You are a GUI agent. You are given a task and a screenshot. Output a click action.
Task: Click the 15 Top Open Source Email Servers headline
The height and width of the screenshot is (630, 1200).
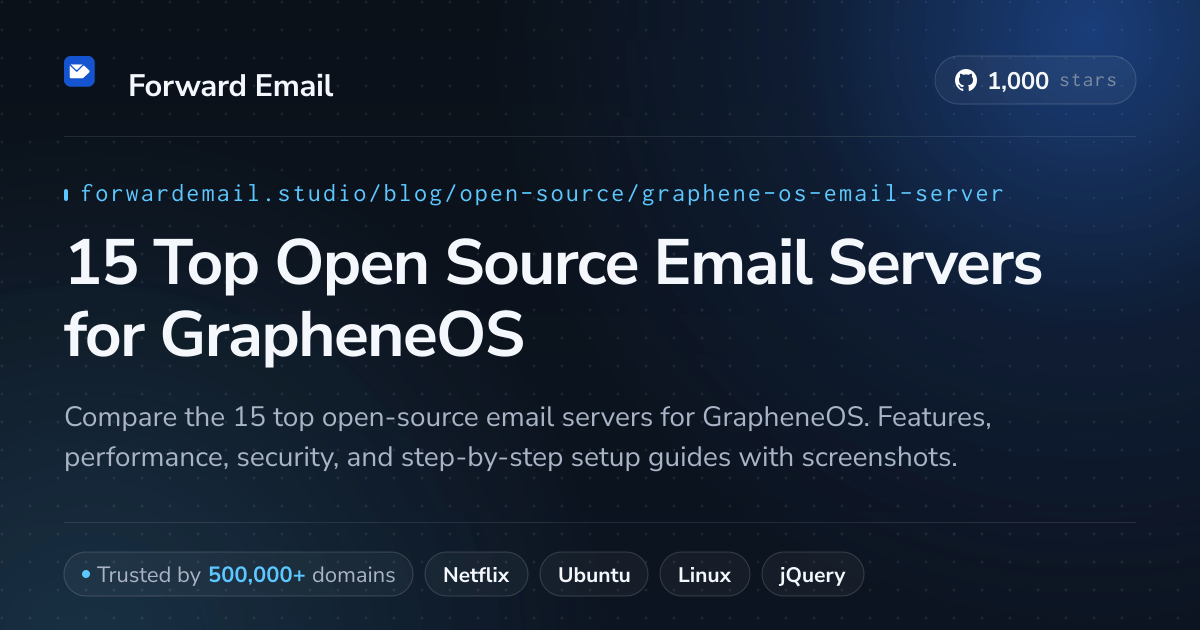[553, 300]
